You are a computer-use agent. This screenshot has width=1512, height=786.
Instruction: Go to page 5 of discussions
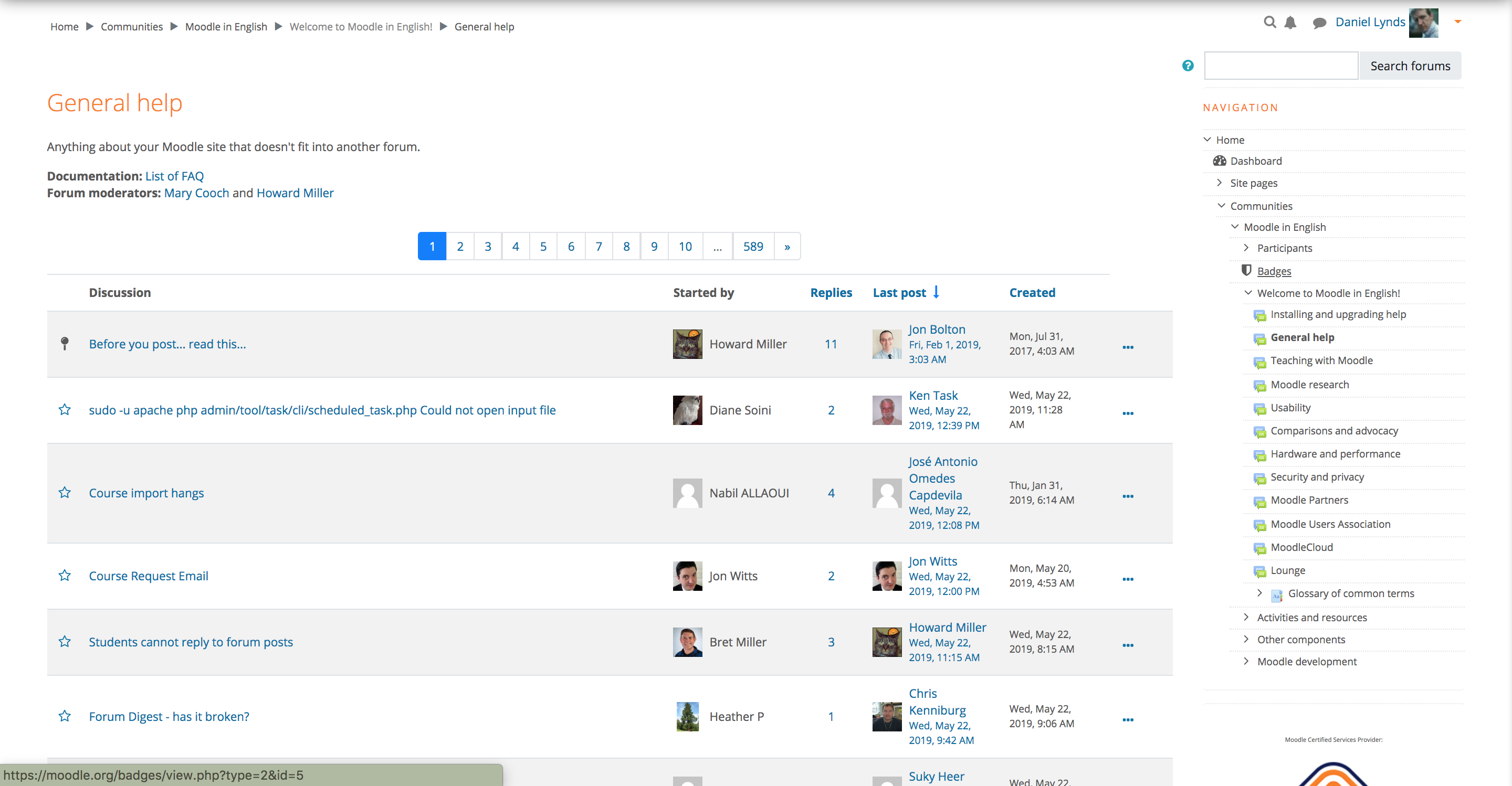coord(543,247)
